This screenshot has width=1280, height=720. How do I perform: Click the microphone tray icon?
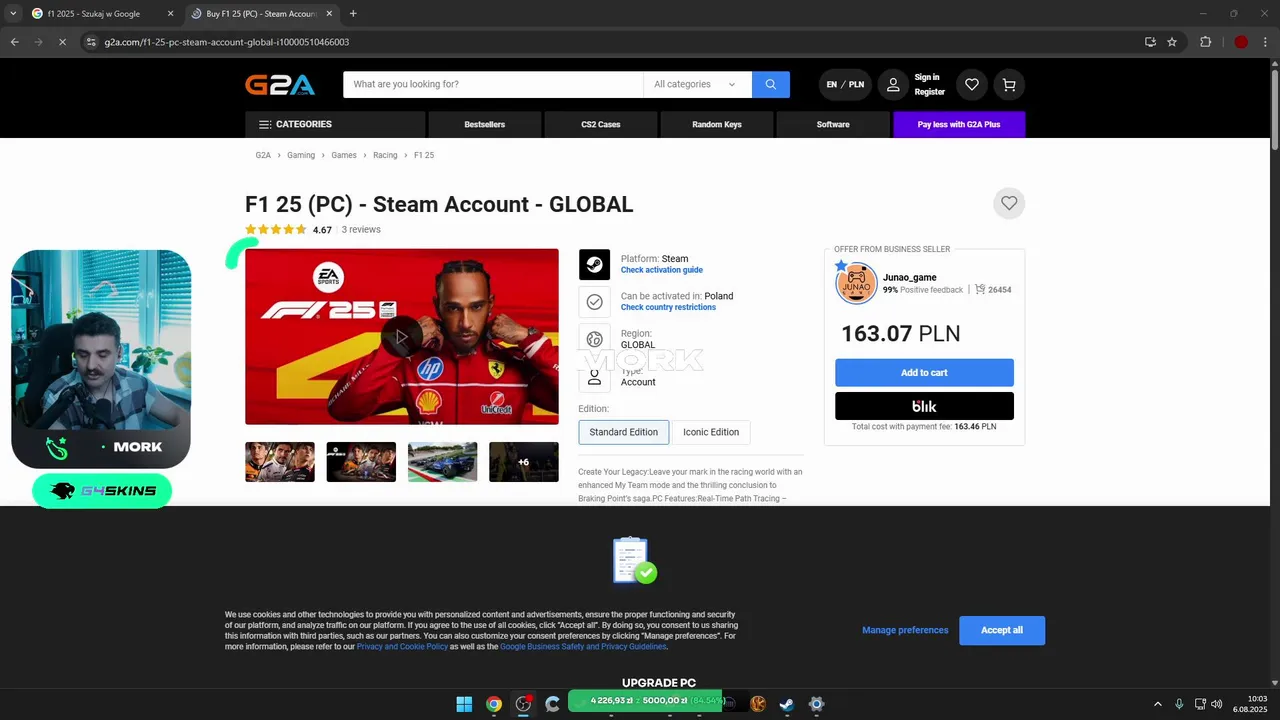(1179, 704)
